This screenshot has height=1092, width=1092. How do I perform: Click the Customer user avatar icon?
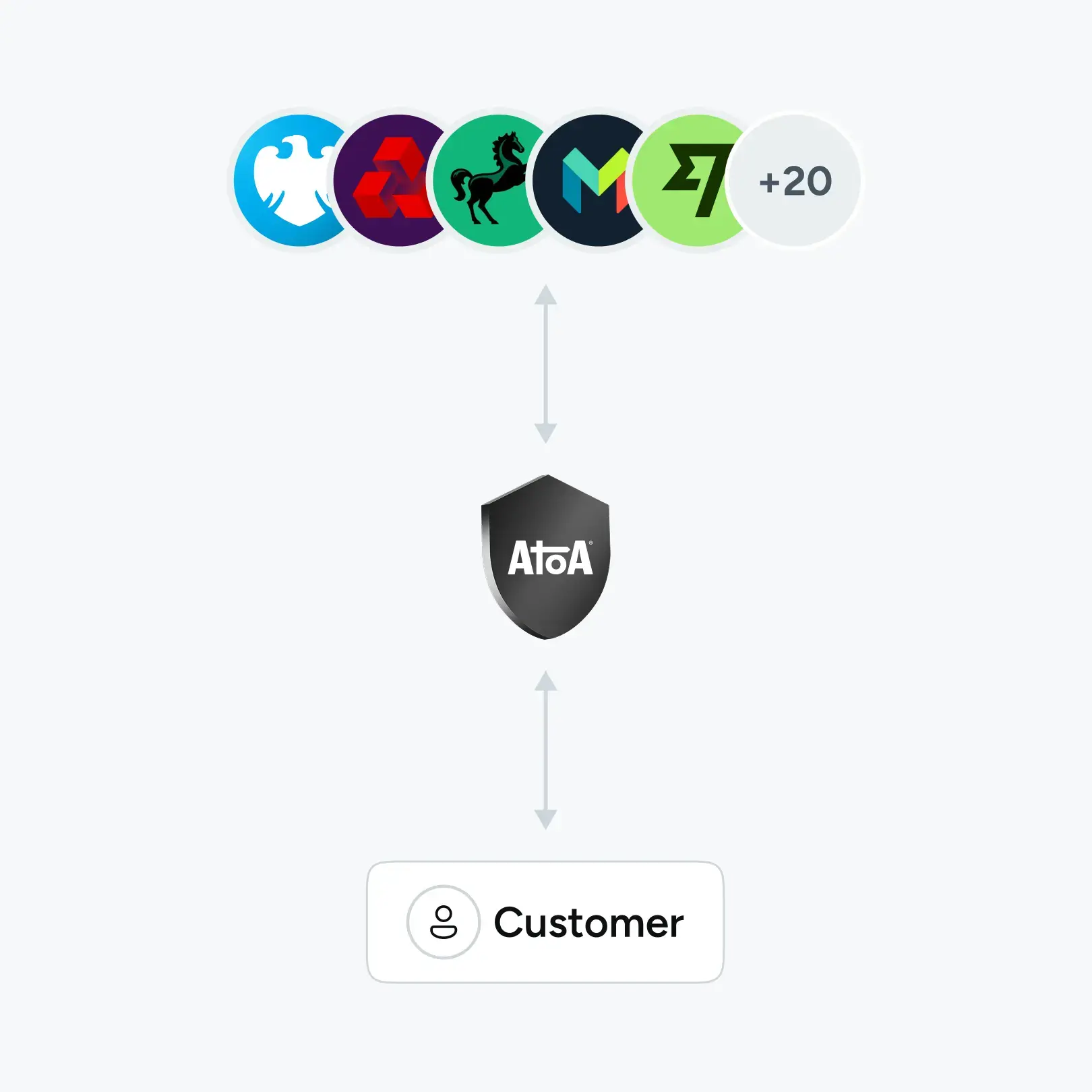pyautogui.click(x=444, y=922)
